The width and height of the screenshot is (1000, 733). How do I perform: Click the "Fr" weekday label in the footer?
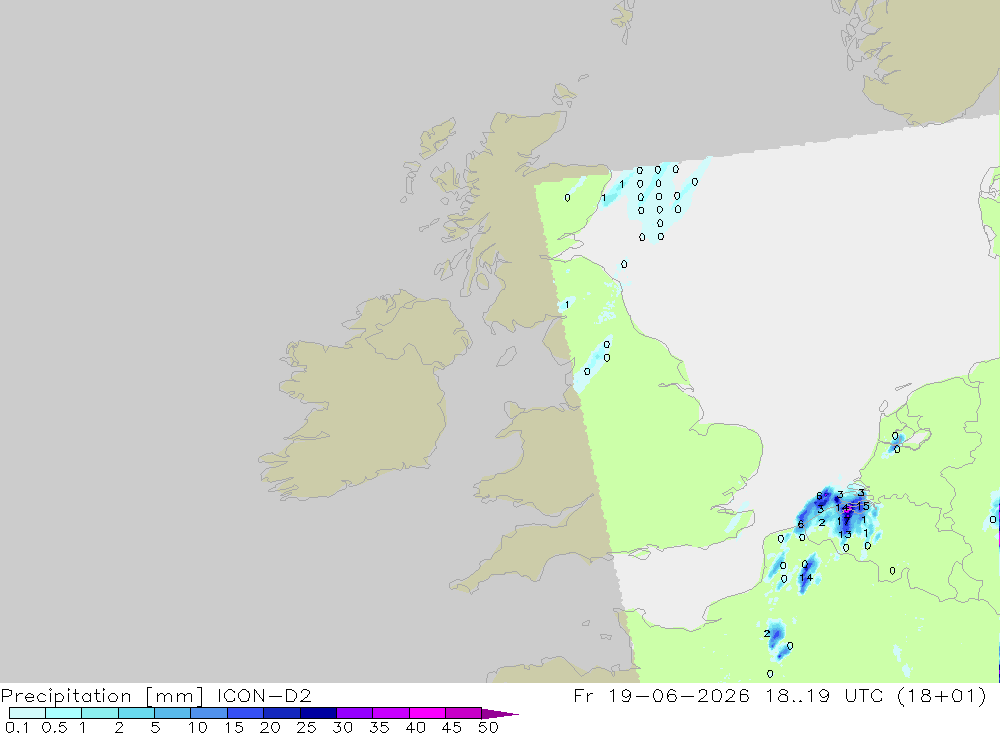(x=584, y=695)
